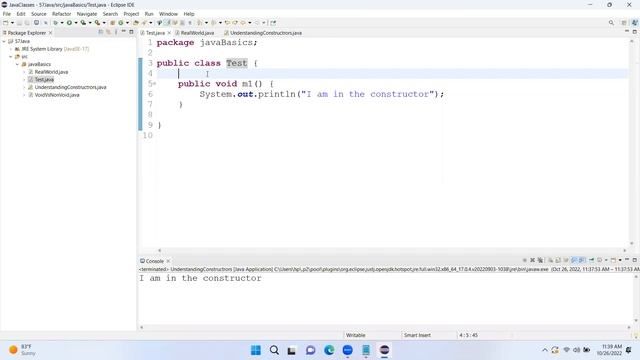This screenshot has height=360, width=640.
Task: Select VoidVsNonVoid.java in Package Explorer
Action: coord(57,95)
